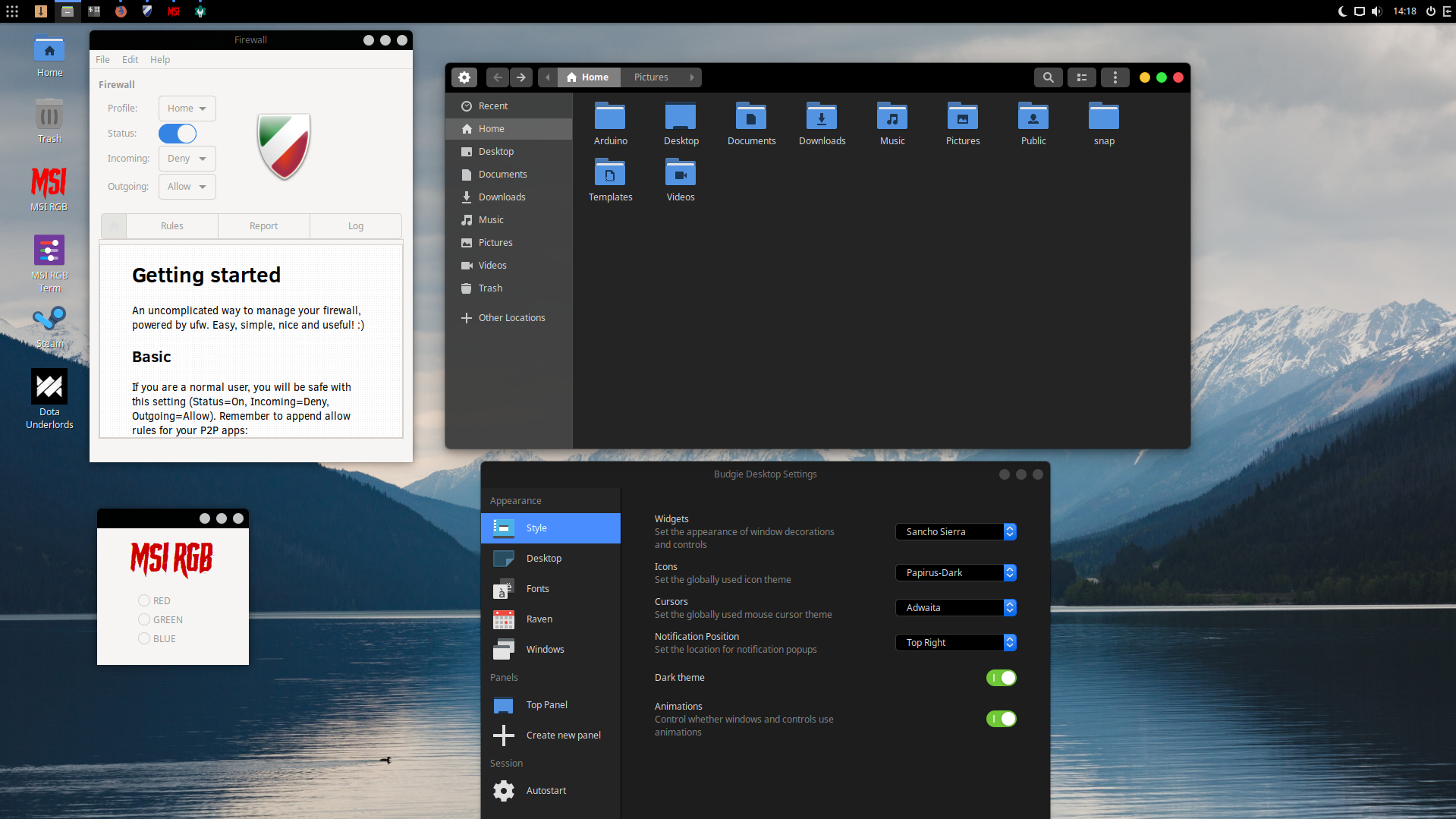Open the Widgets theme dropdown
Screen dimensions: 1456x819
tap(955, 532)
